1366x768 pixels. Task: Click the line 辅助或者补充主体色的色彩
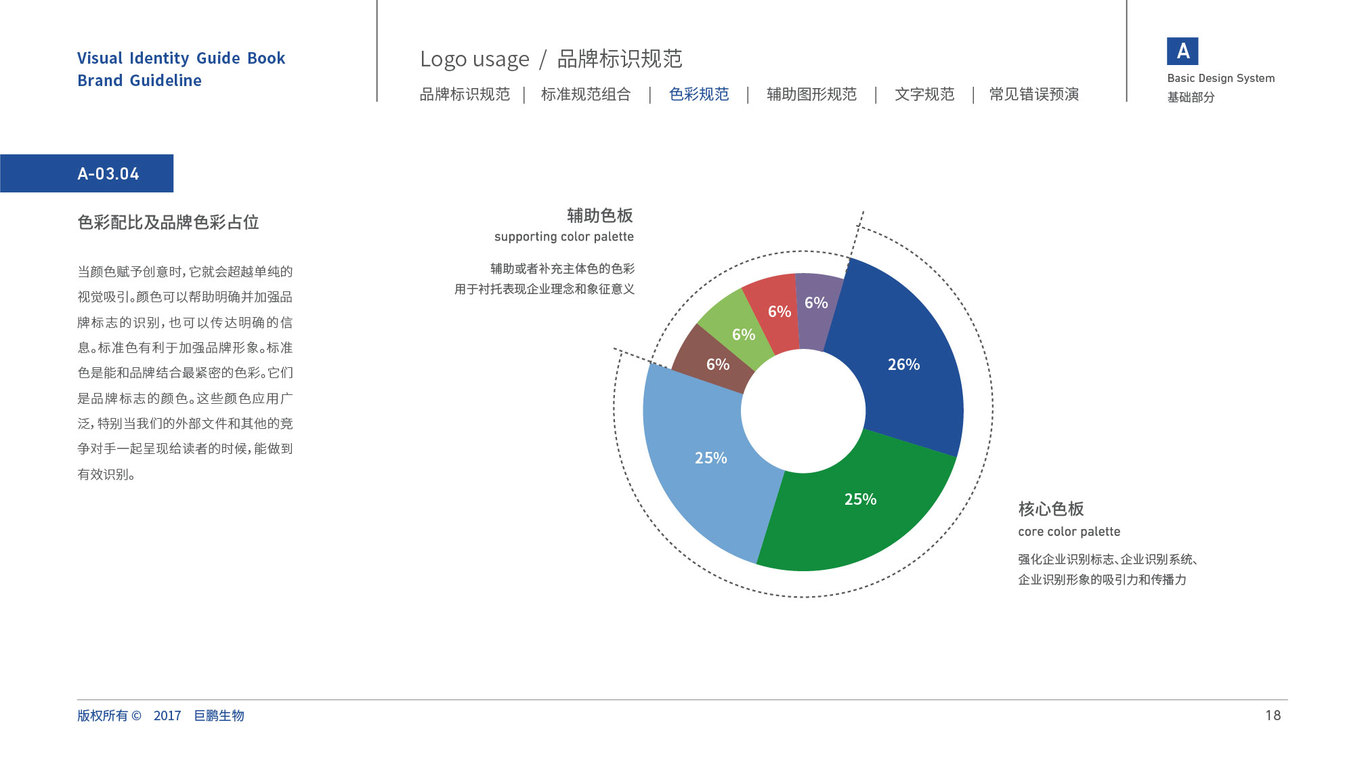(x=562, y=269)
